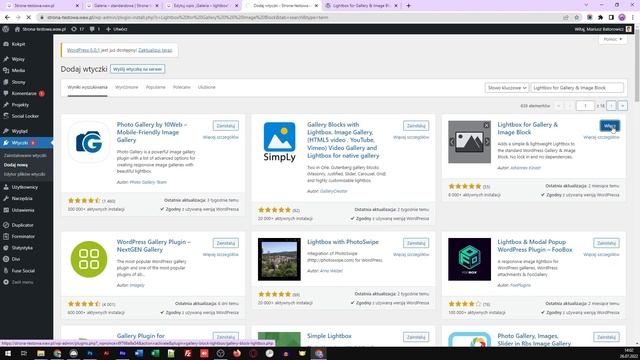Open the Media library sidebar icon
The height and width of the screenshot is (360, 640).
click(6, 70)
